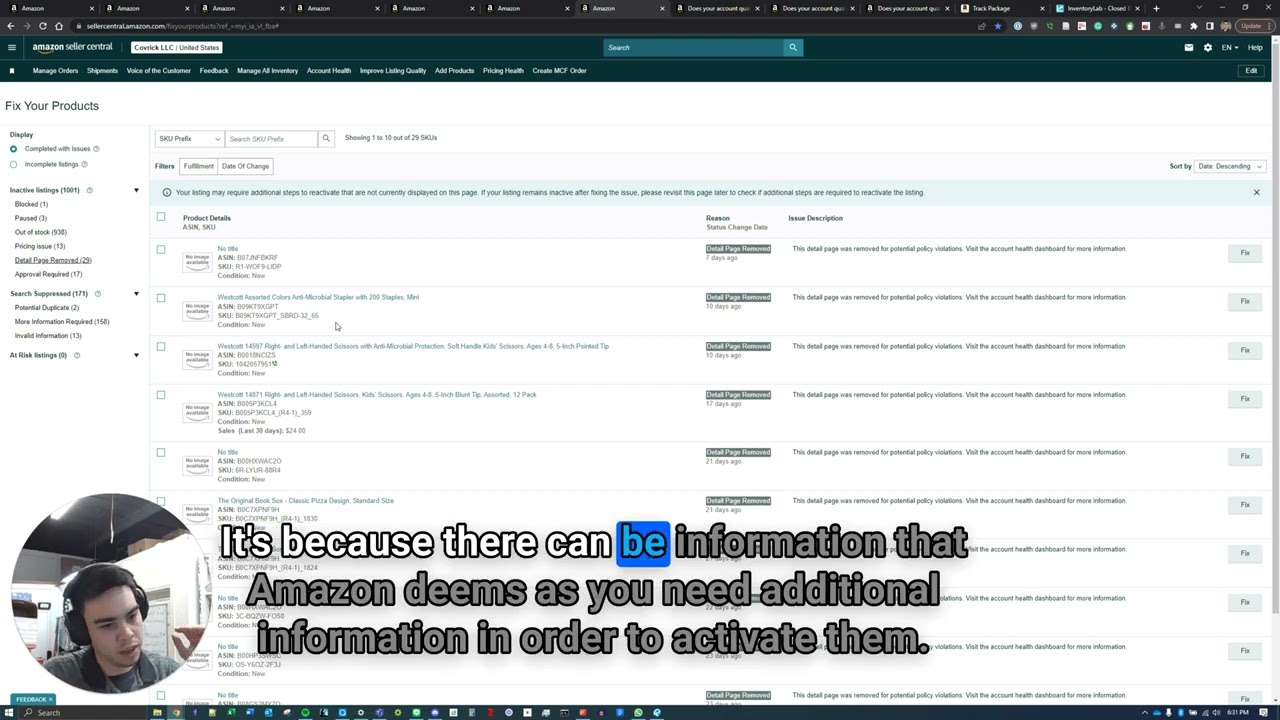This screenshot has height=720, width=1280.
Task: Collapse the Inactive listings section
Action: pos(136,190)
